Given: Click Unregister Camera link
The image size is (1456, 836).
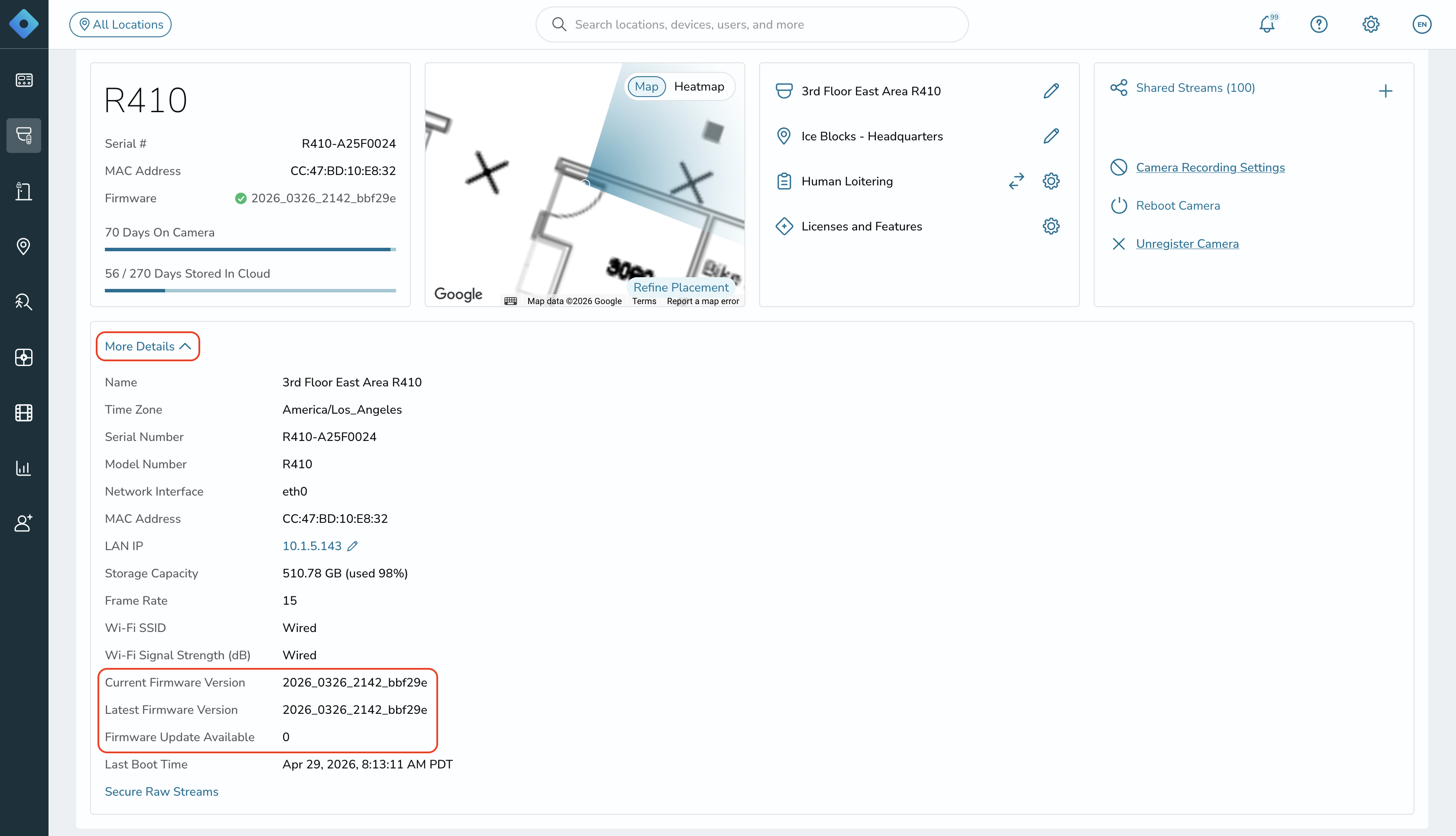Looking at the screenshot, I should click(x=1187, y=244).
